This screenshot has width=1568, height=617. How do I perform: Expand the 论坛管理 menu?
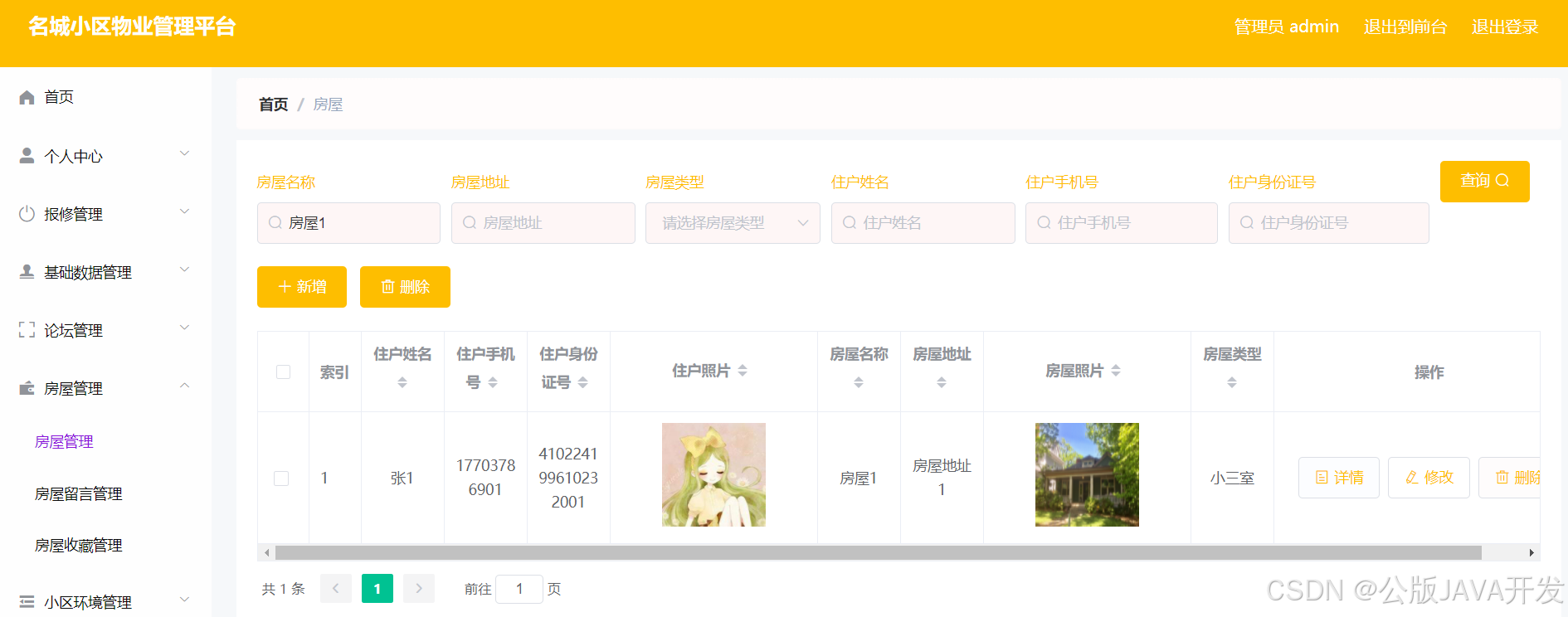click(x=185, y=328)
